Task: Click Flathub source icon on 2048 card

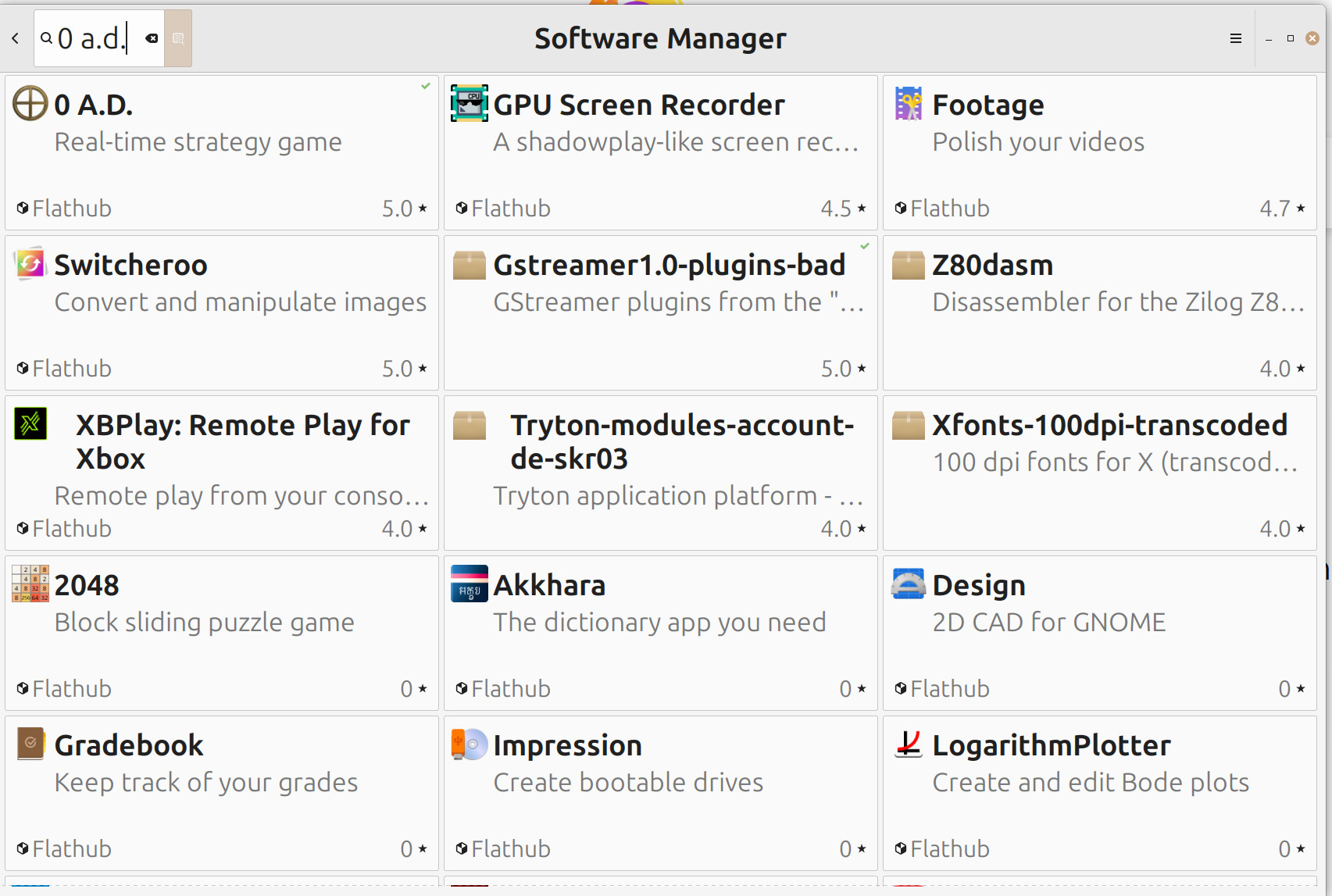Action: [x=23, y=688]
